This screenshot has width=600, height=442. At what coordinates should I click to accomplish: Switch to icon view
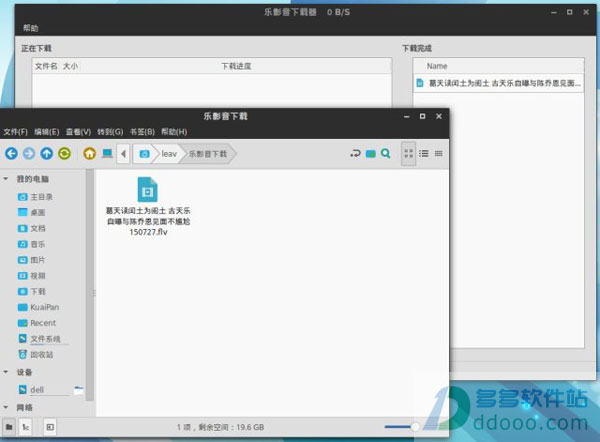pyautogui.click(x=408, y=154)
